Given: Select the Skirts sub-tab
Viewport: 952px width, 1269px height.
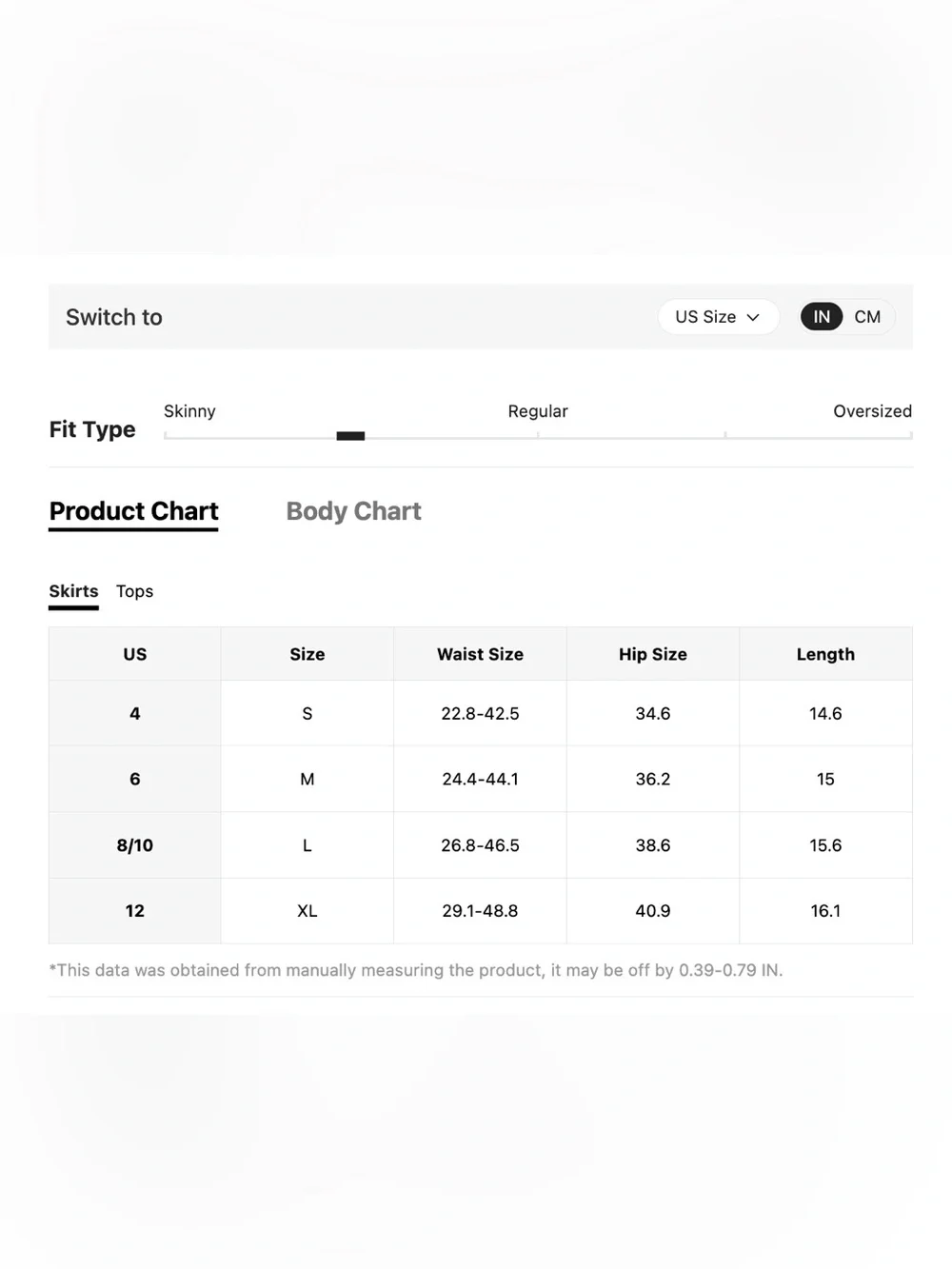Looking at the screenshot, I should coord(73,591).
